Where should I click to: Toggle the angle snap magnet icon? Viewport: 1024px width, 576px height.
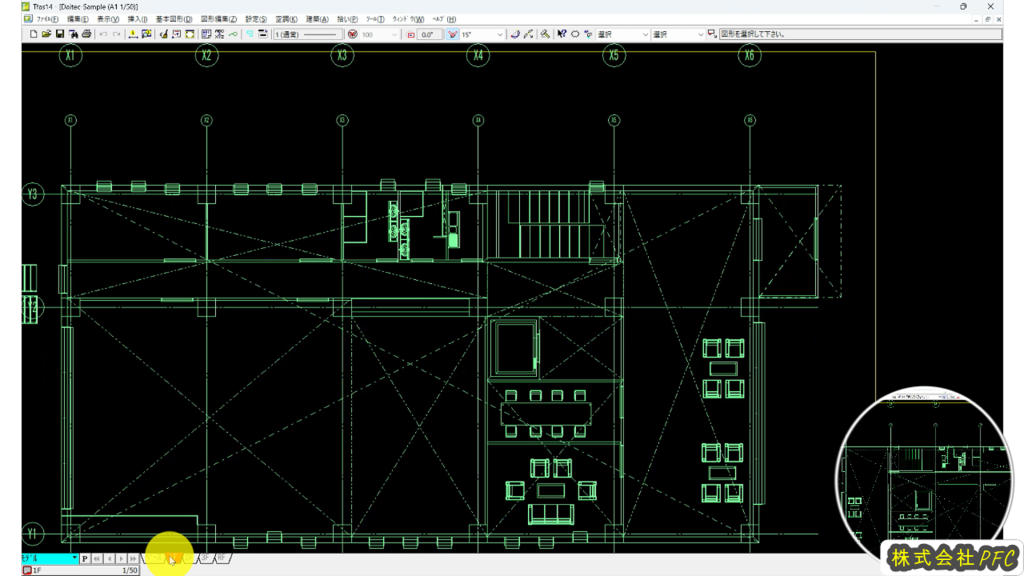point(453,34)
